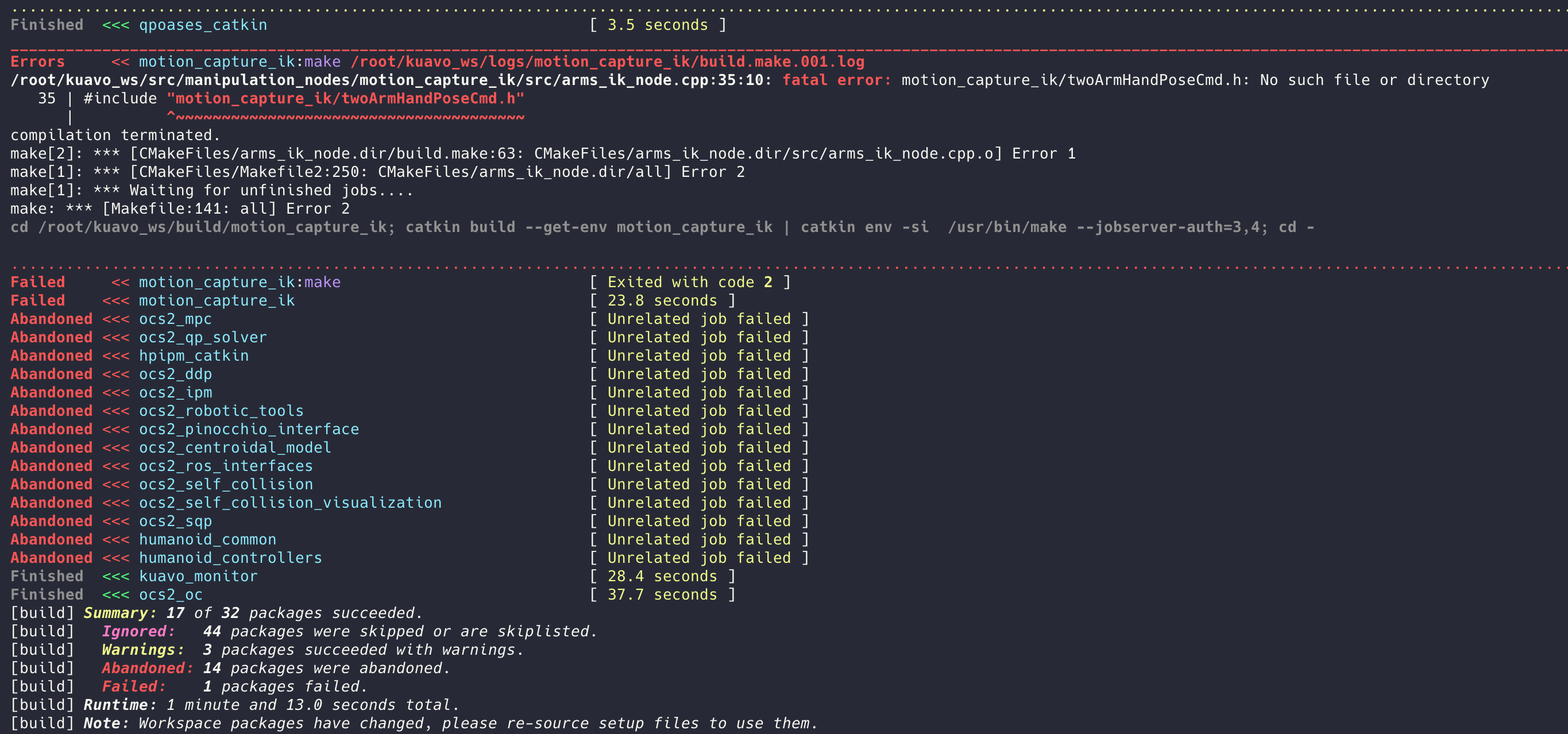
Task: Click the quoted twoArmHandPoseCmd.h include string
Action: [x=345, y=99]
